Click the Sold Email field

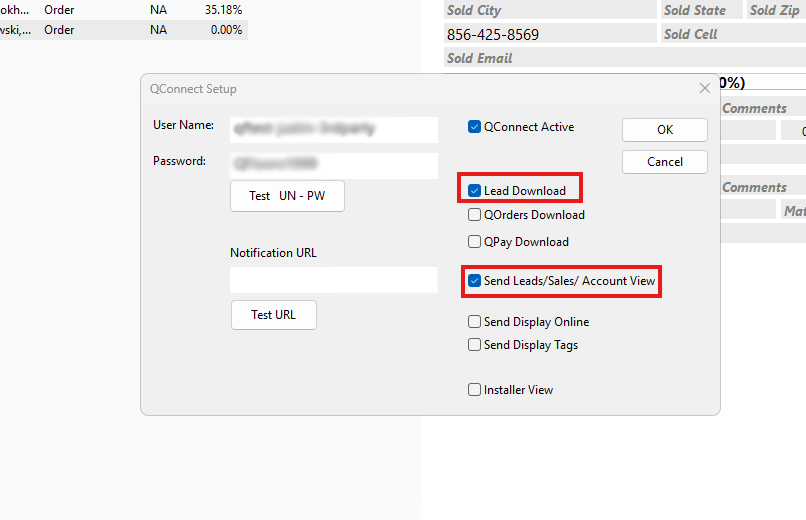pyautogui.click(x=625, y=58)
